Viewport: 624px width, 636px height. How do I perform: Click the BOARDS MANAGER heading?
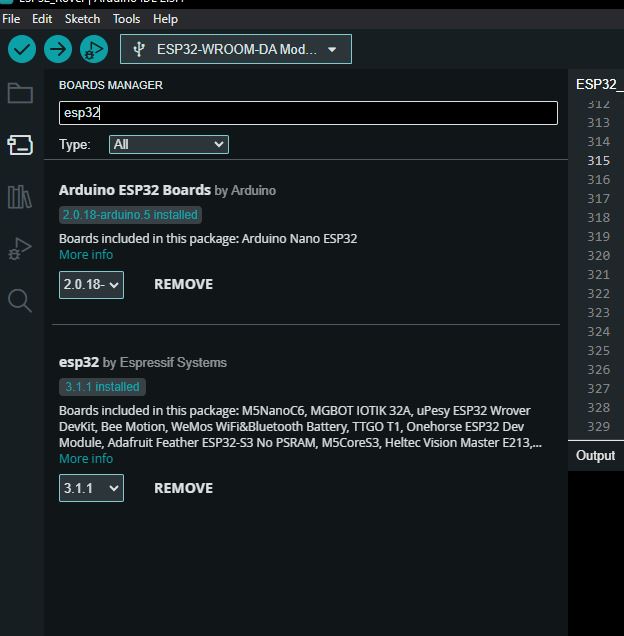pyautogui.click(x=111, y=85)
